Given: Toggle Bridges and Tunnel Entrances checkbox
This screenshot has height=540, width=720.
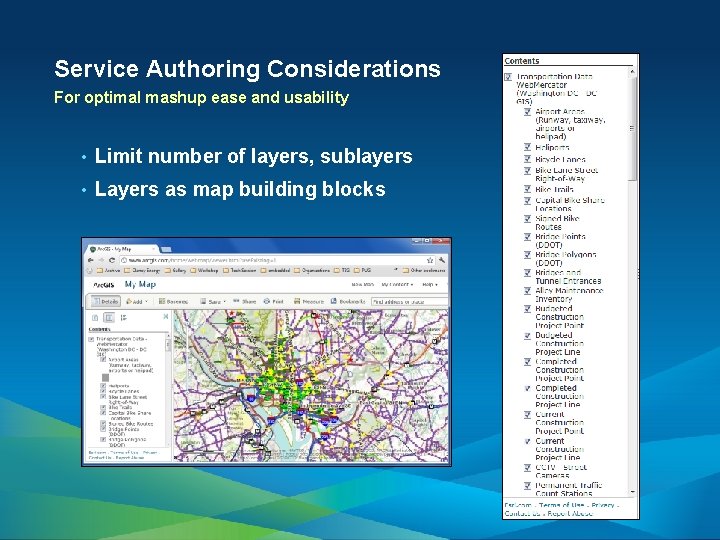Looking at the screenshot, I should 528,273.
